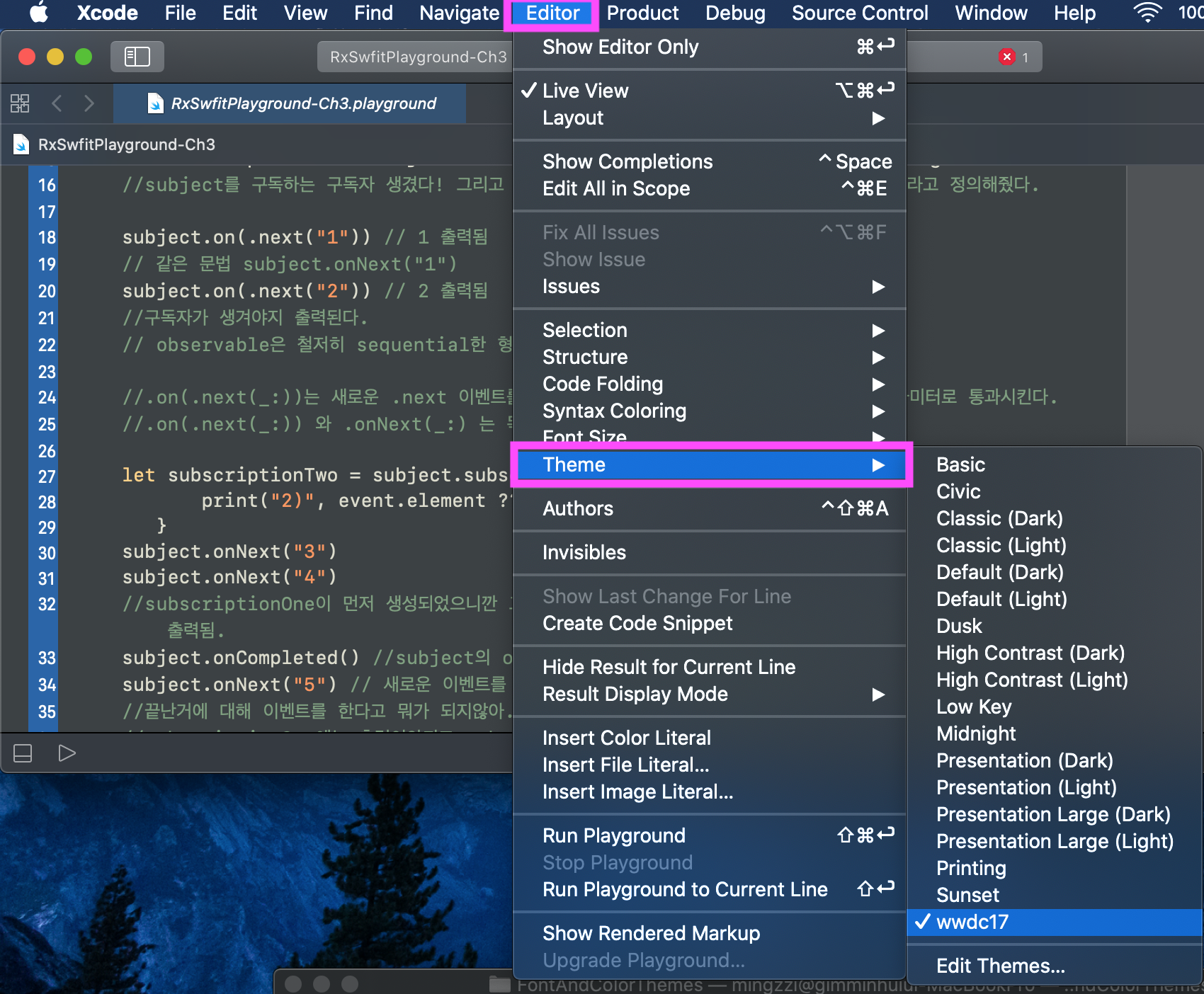The image size is (1204, 994).
Task: Select the Dusk theme
Action: (x=1055, y=626)
